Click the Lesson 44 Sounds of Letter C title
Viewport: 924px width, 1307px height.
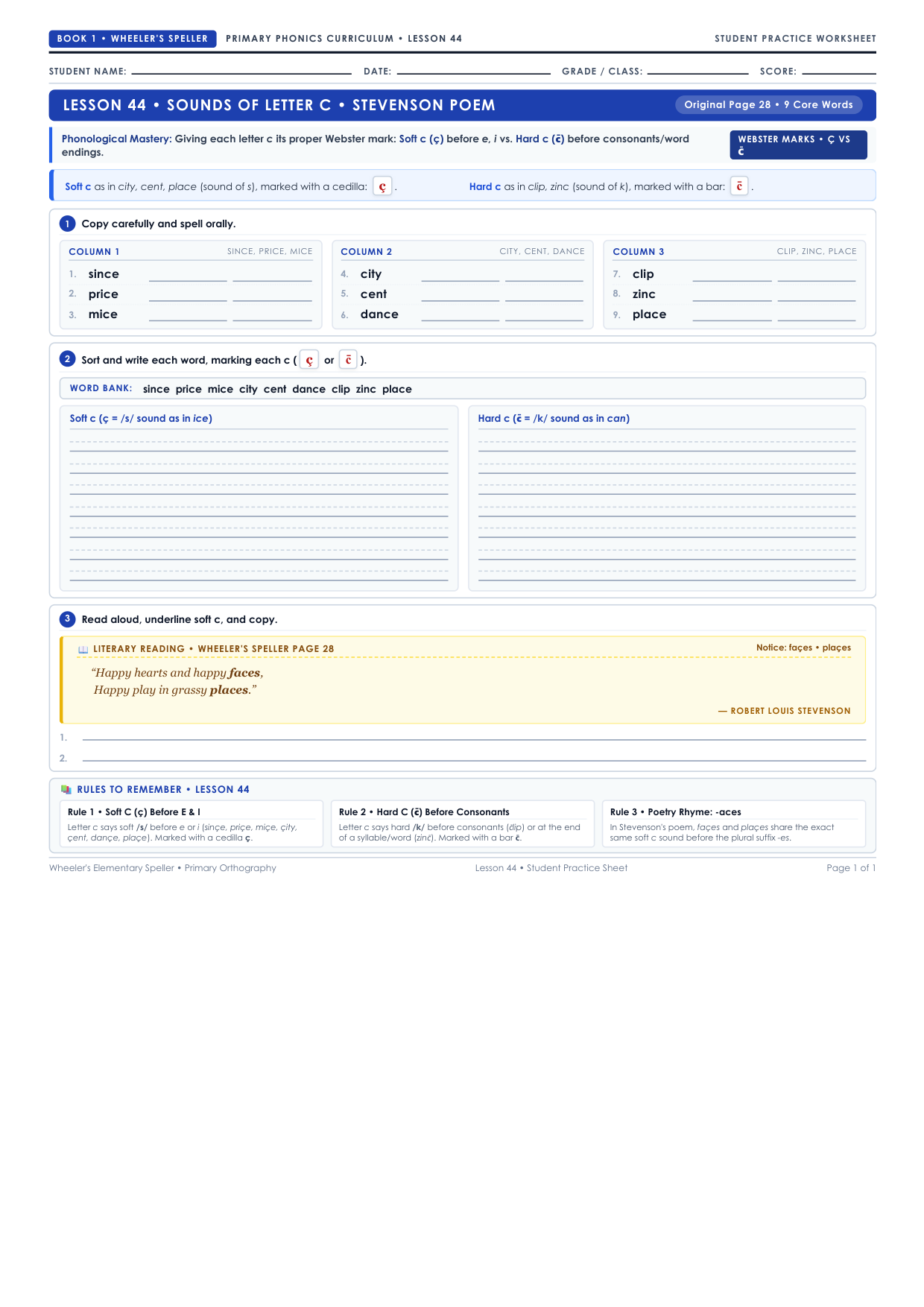point(279,105)
